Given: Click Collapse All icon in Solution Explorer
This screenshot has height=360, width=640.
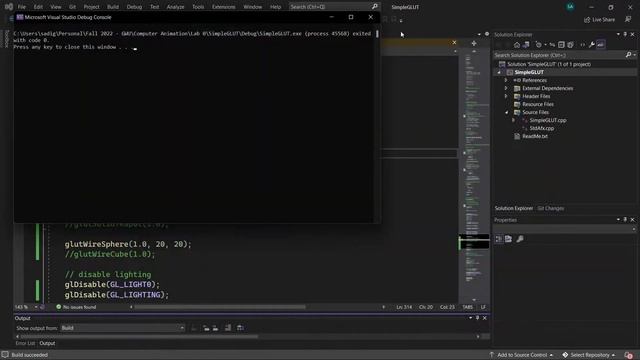Looking at the screenshot, I should [561, 45].
